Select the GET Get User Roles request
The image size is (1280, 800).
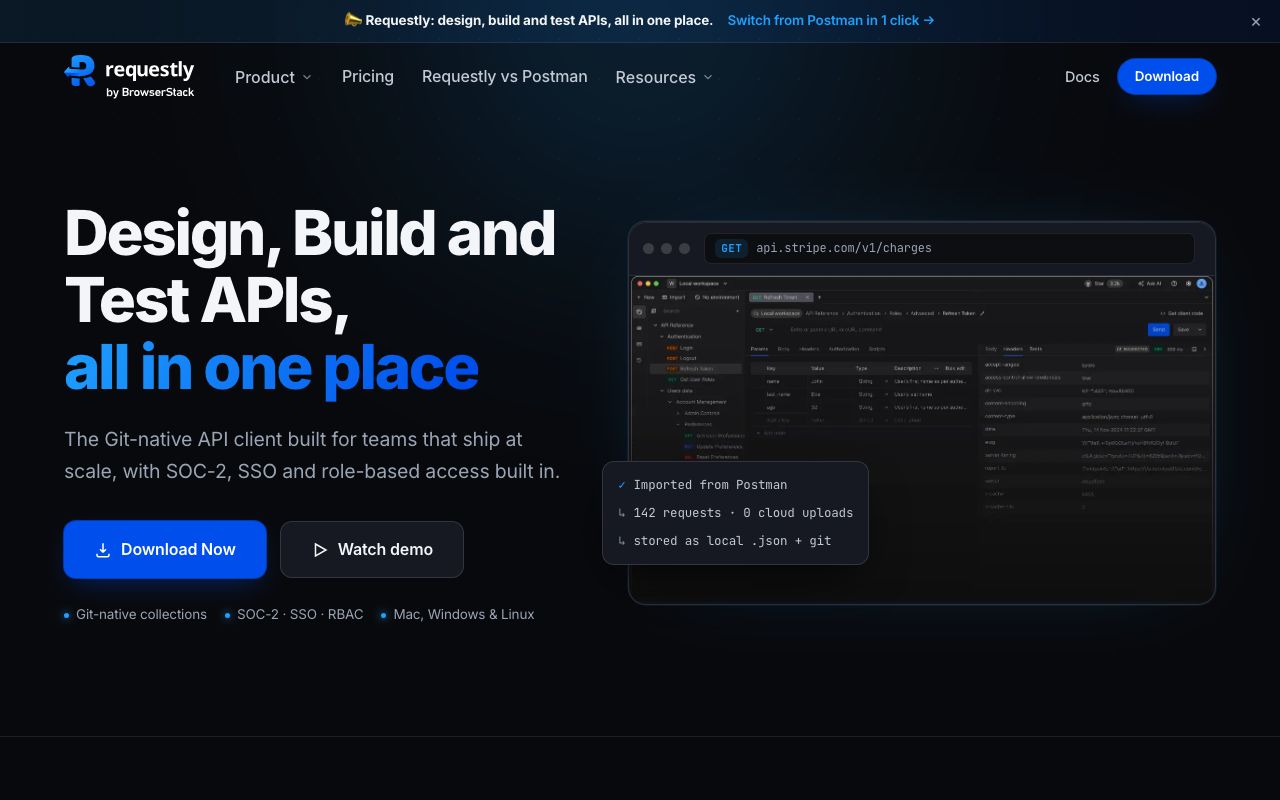691,379
